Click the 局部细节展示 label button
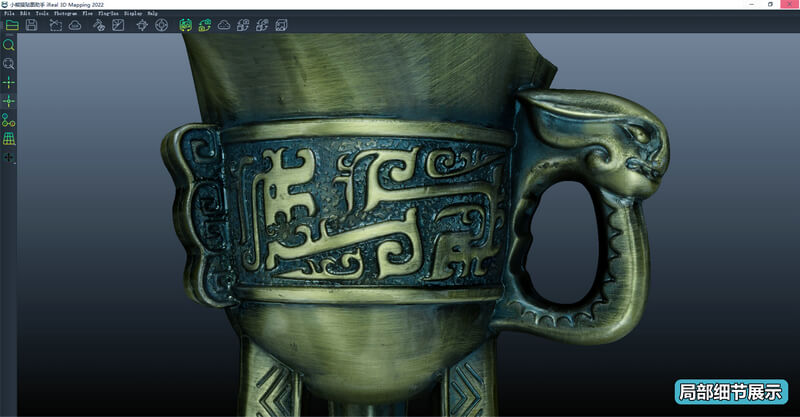The image size is (800, 417). click(731, 391)
